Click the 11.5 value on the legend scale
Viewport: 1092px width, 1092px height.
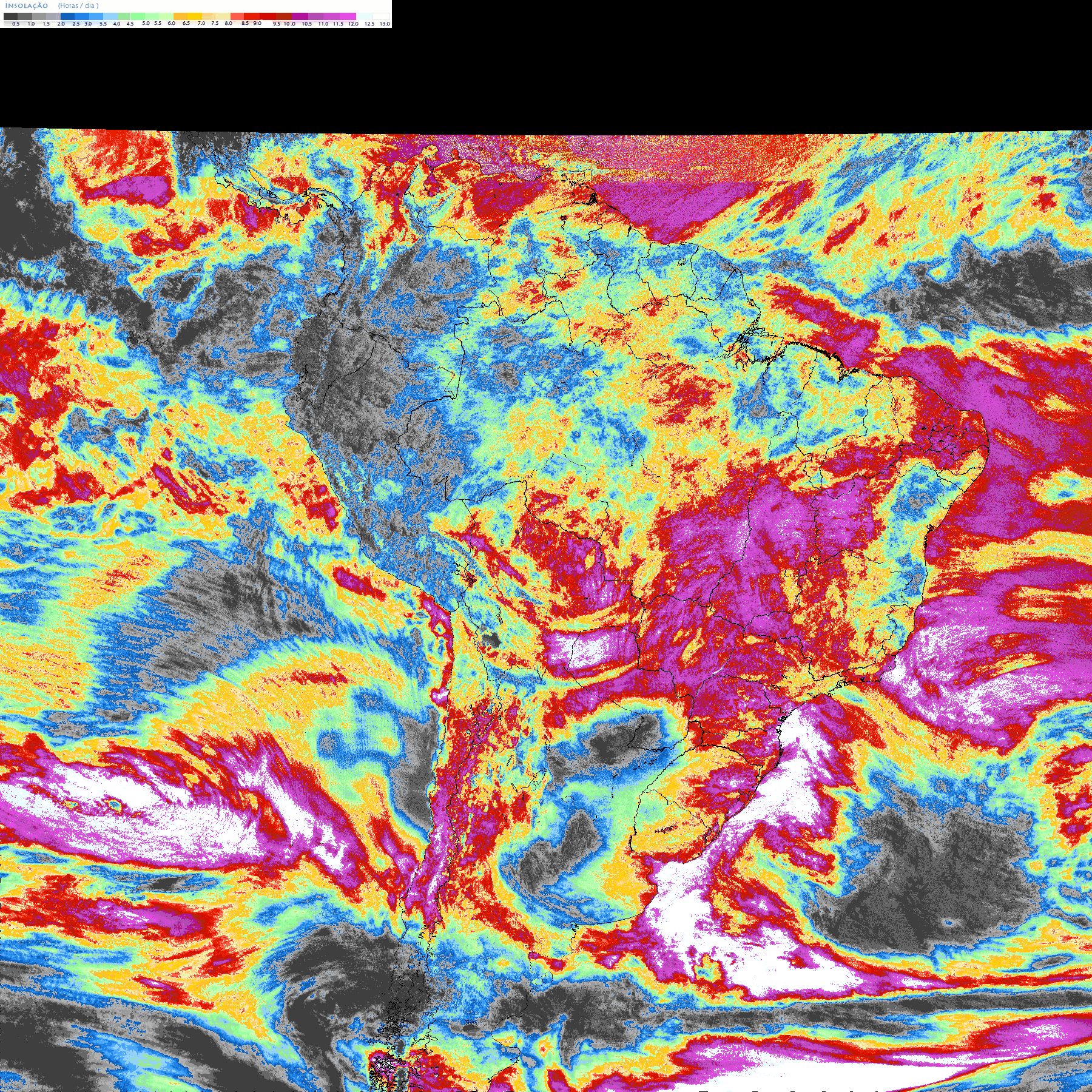coord(338,24)
